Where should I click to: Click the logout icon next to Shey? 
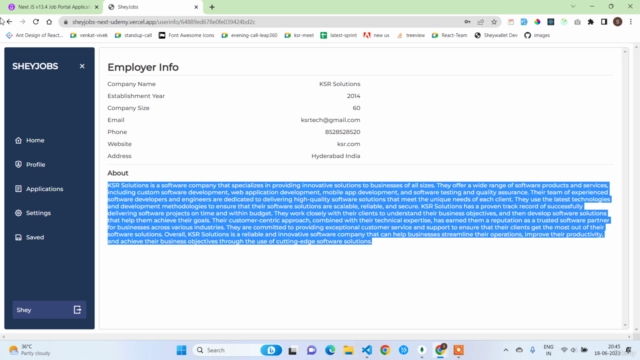[x=77, y=310]
